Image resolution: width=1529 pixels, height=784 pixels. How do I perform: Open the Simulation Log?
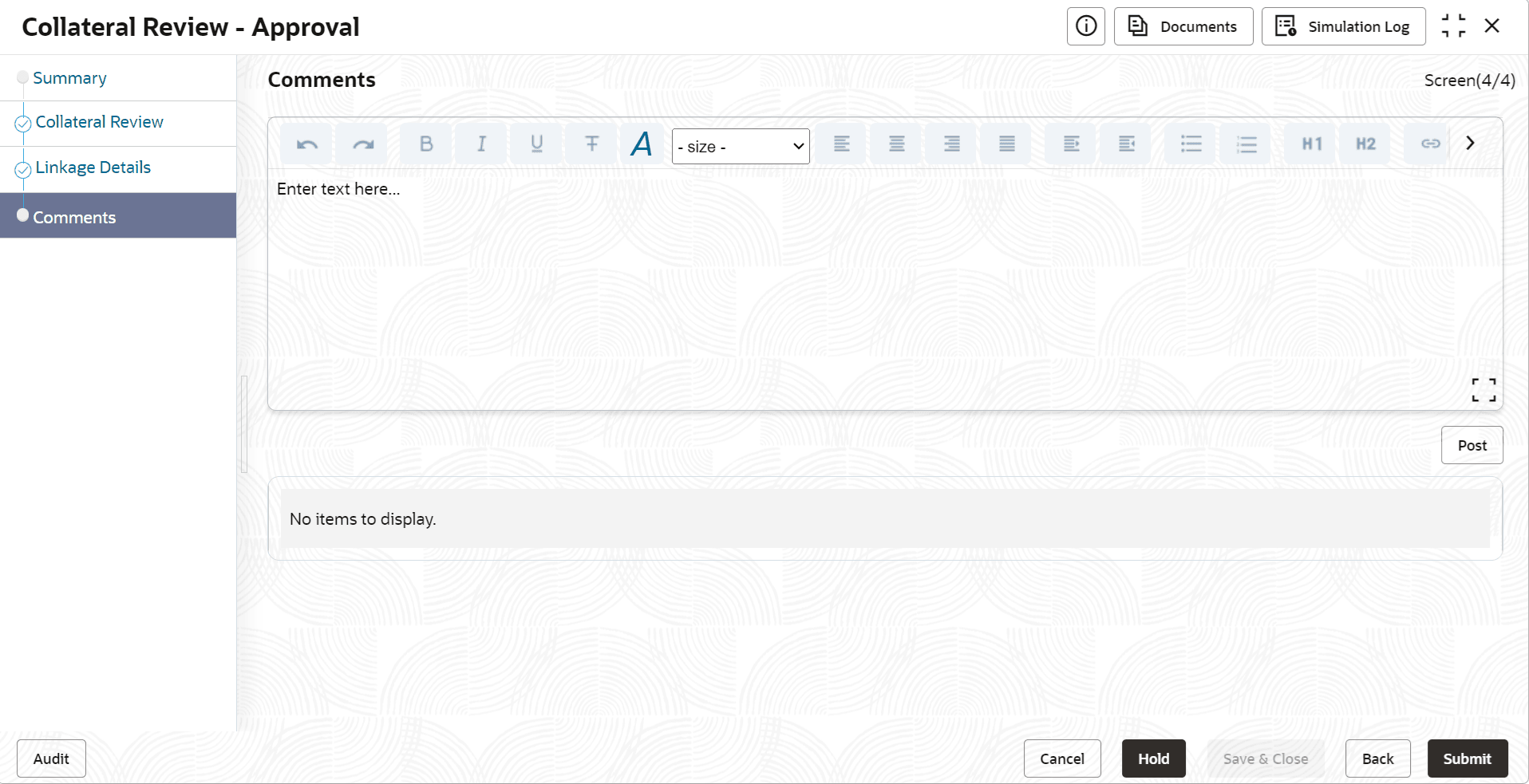click(1343, 26)
